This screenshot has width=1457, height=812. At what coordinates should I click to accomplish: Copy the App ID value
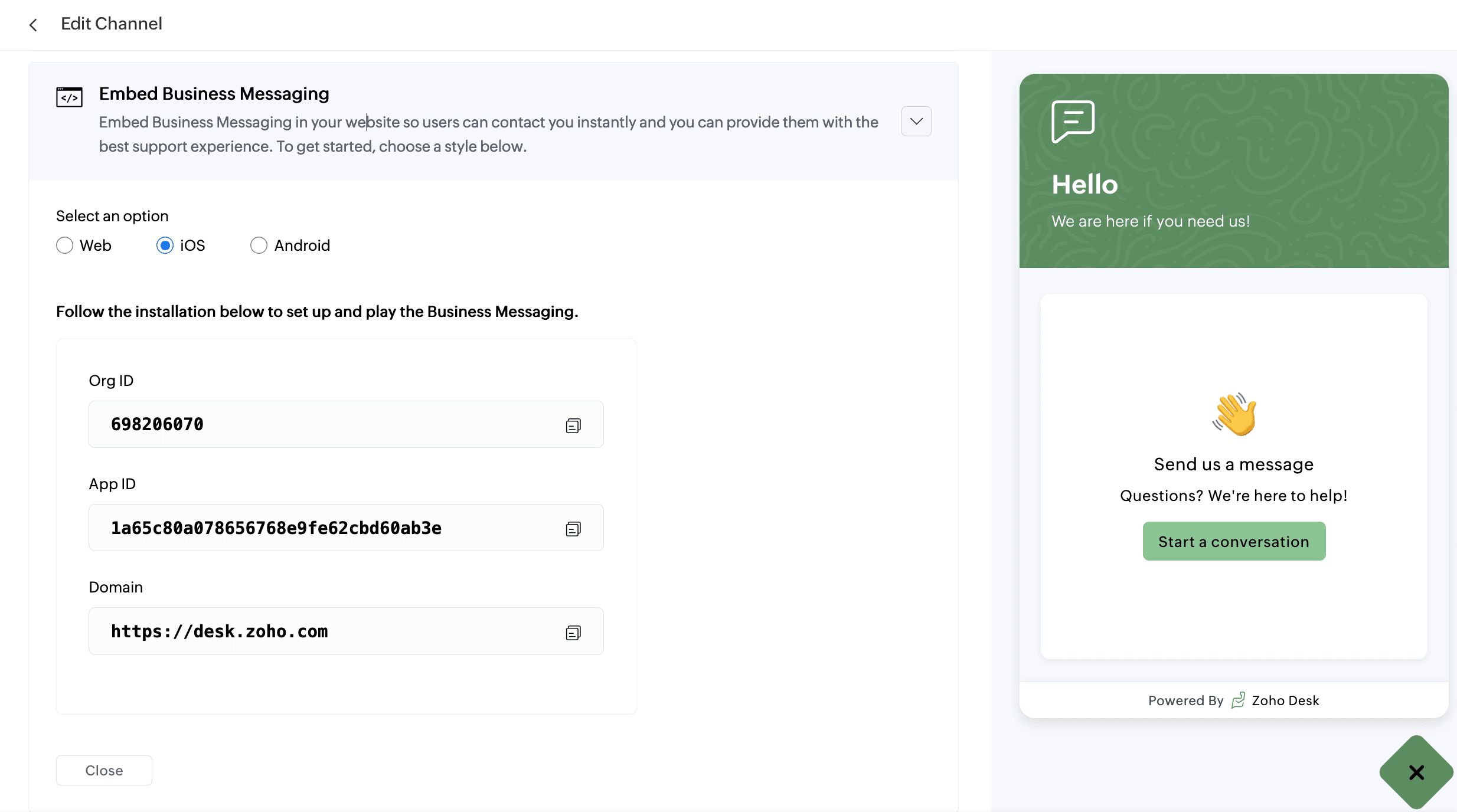click(x=573, y=529)
